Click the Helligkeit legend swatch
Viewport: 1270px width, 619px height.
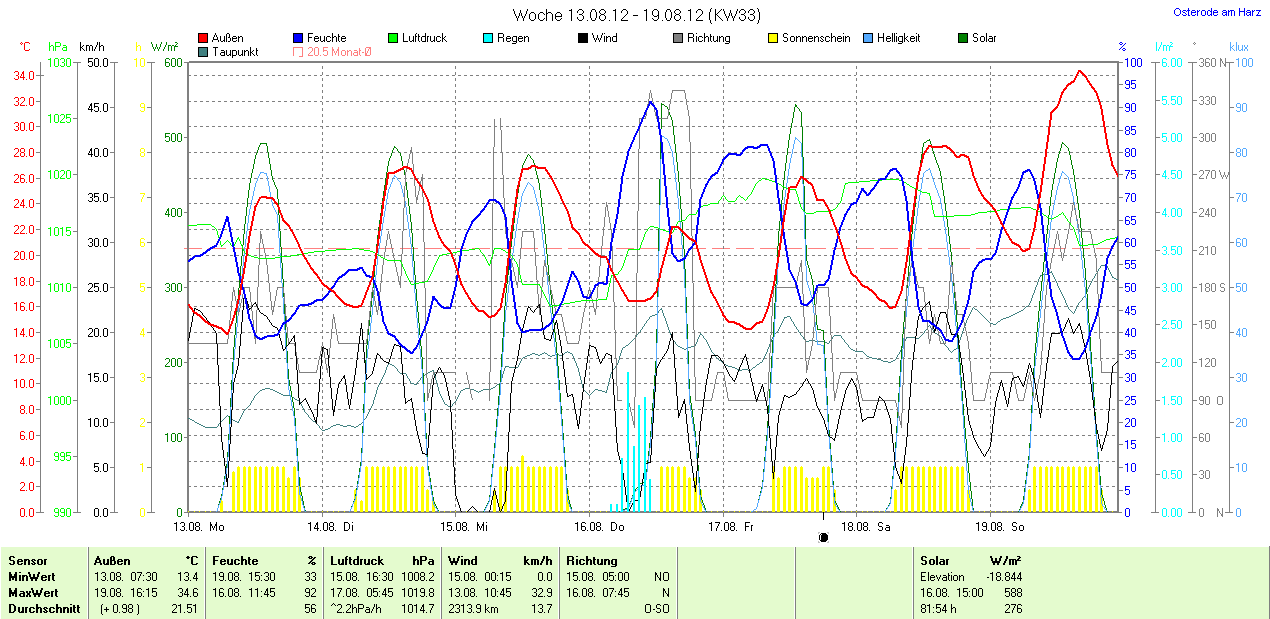point(868,38)
